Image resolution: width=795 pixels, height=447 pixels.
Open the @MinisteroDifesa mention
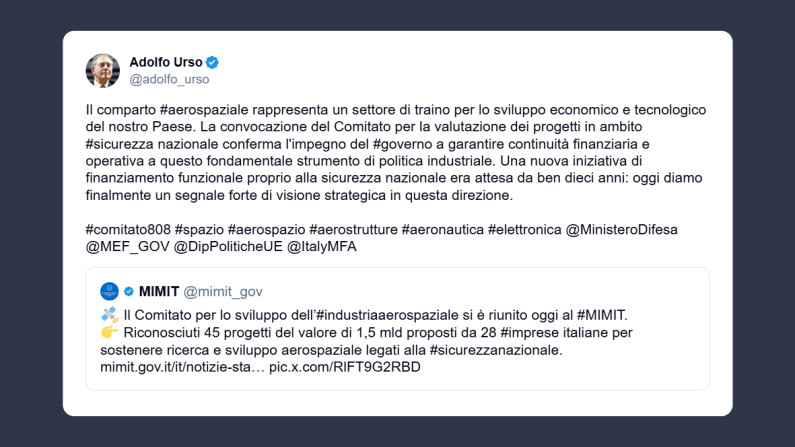pos(622,229)
